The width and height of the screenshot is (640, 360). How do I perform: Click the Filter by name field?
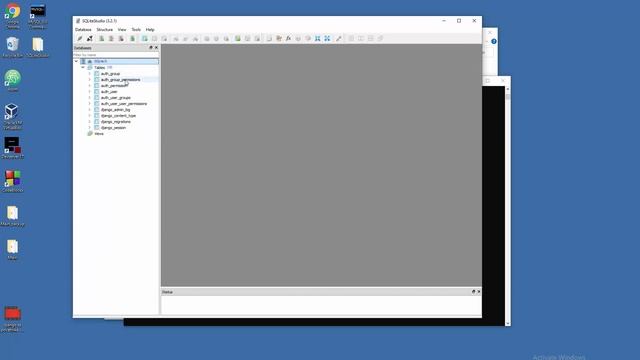(116, 55)
